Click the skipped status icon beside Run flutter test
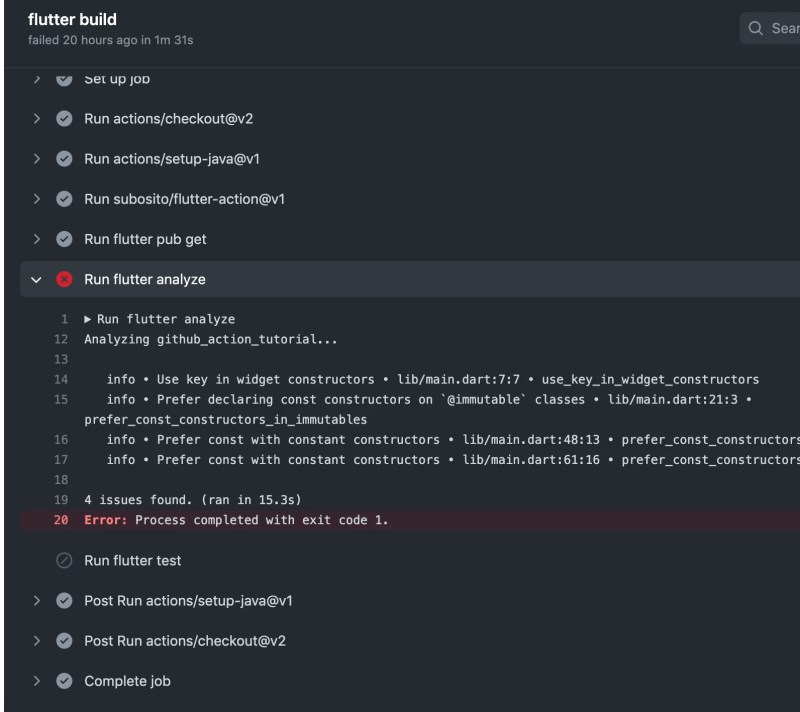 point(64,561)
